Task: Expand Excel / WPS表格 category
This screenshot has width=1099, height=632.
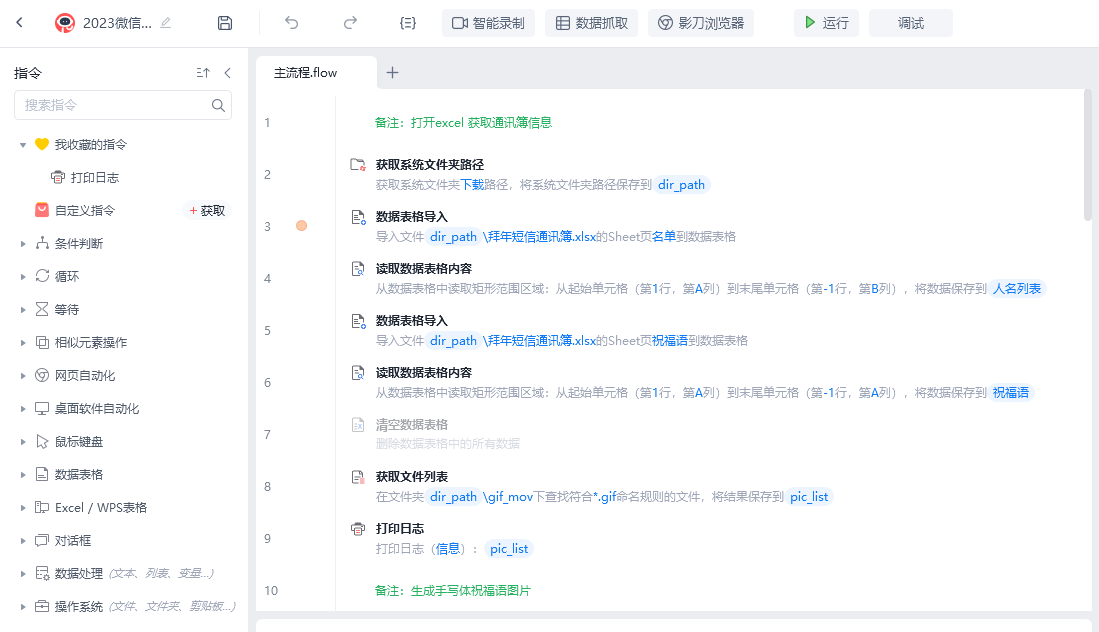Action: pos(23,507)
